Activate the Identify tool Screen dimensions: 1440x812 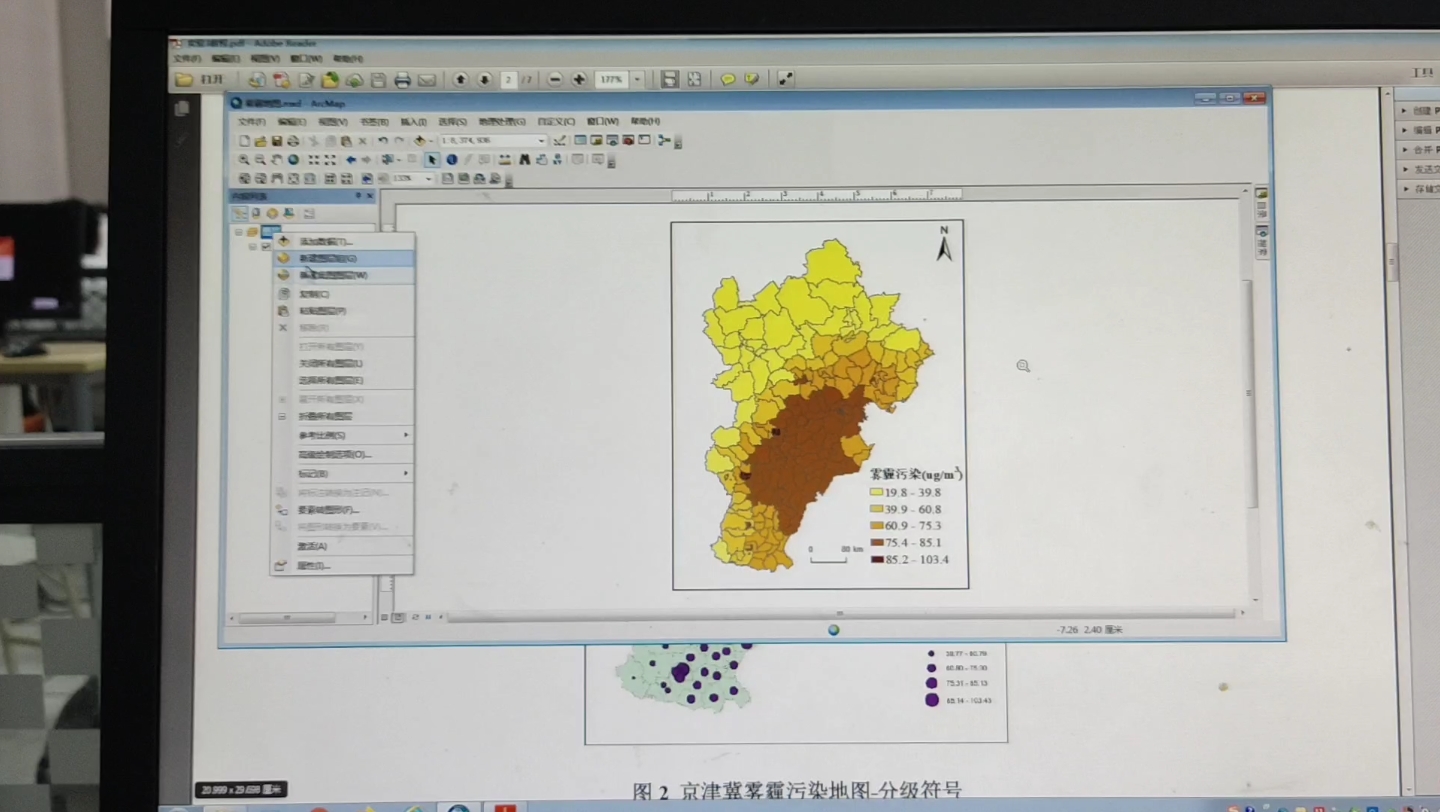(451, 160)
